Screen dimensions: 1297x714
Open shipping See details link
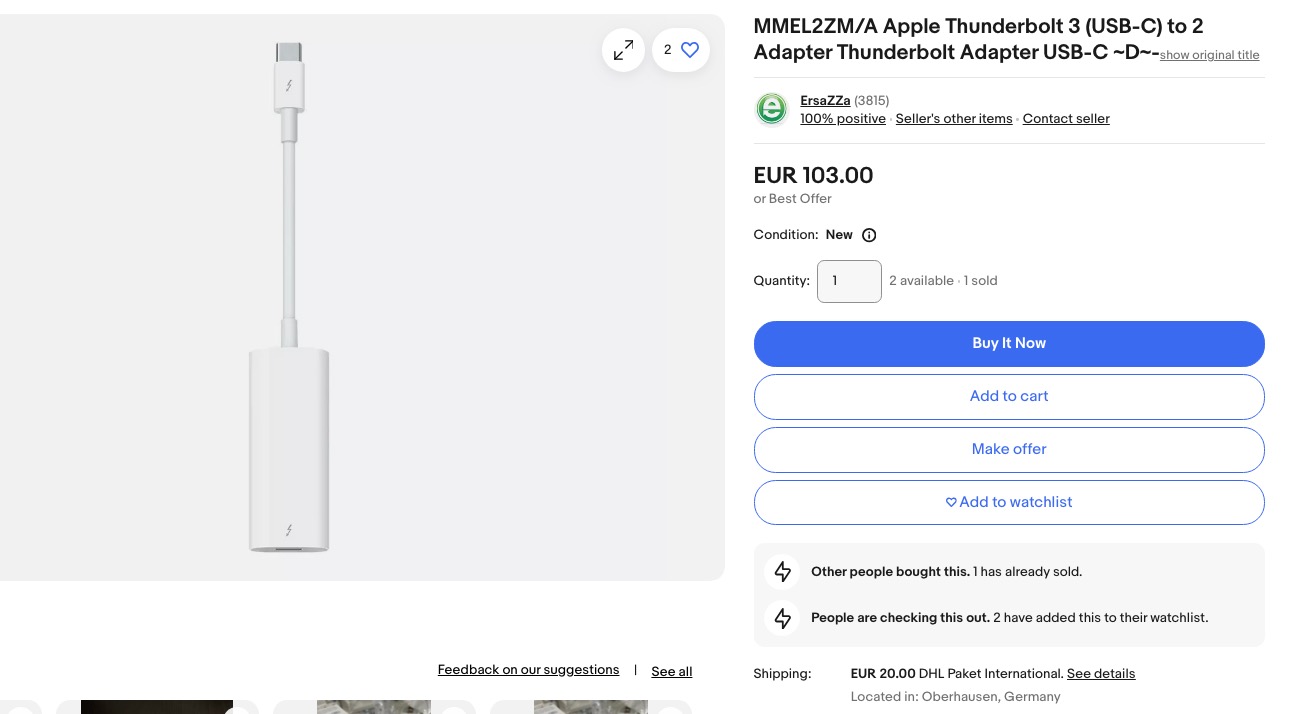pos(1100,674)
